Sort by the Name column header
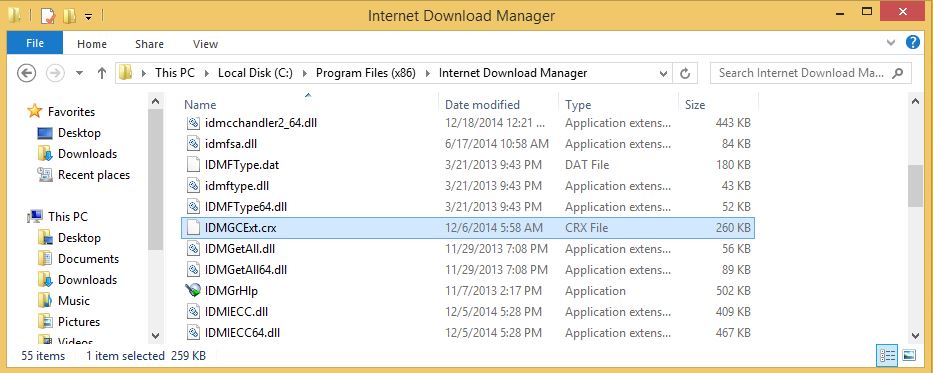Image resolution: width=933 pixels, height=373 pixels. click(309, 104)
